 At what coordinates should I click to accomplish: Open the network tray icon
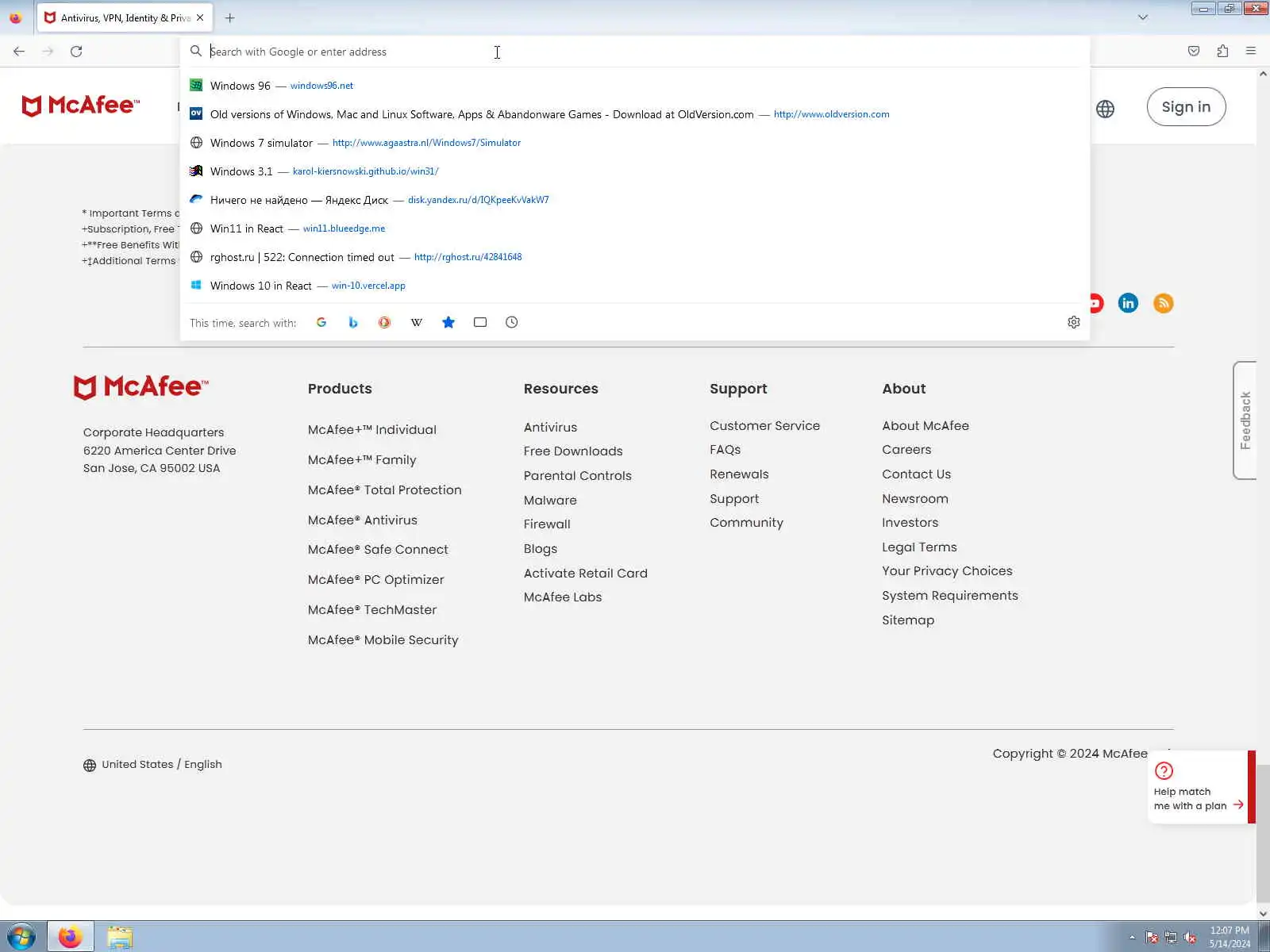click(1171, 938)
